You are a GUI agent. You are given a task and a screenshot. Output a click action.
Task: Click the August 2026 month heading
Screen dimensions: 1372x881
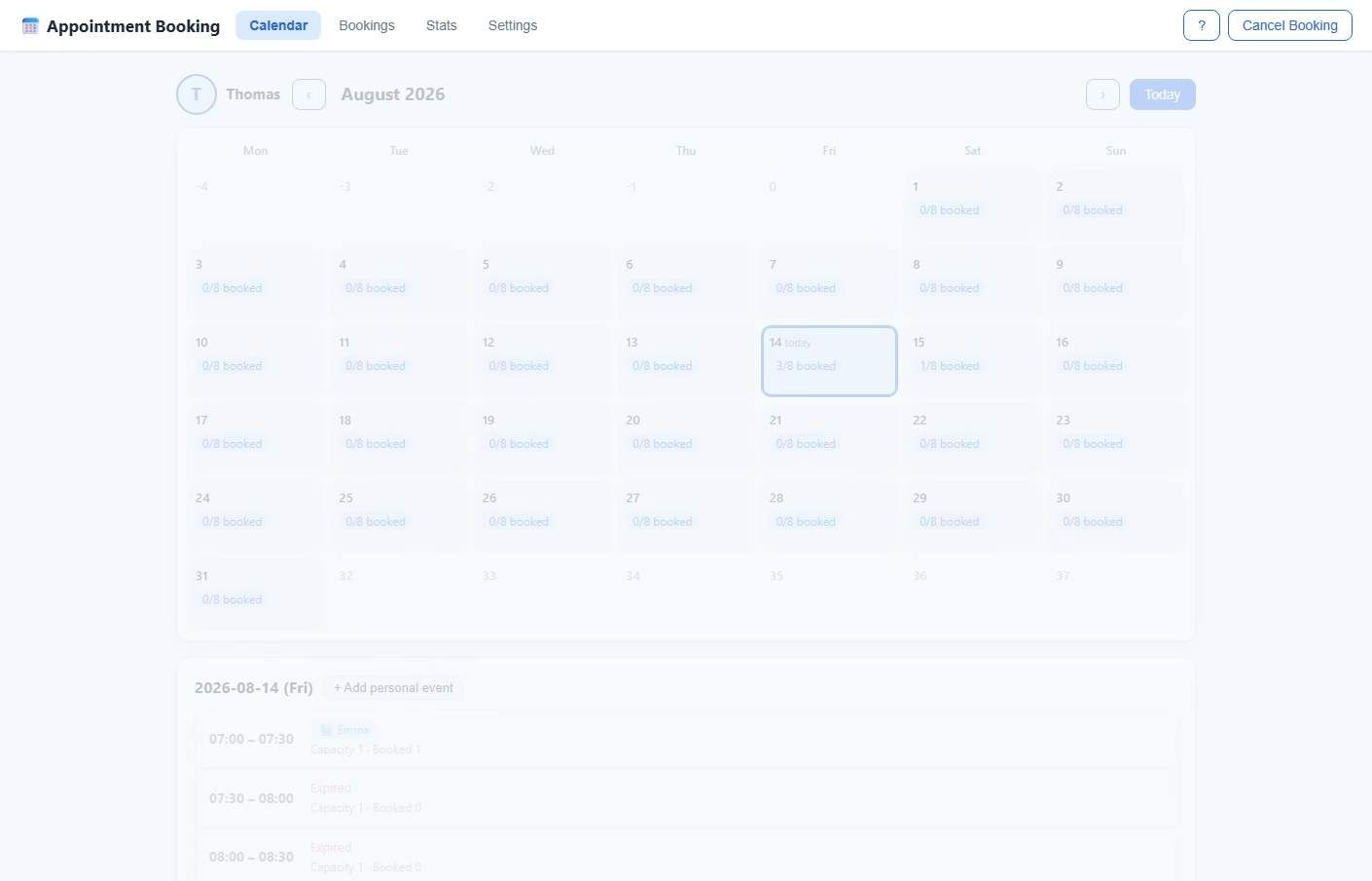click(393, 94)
